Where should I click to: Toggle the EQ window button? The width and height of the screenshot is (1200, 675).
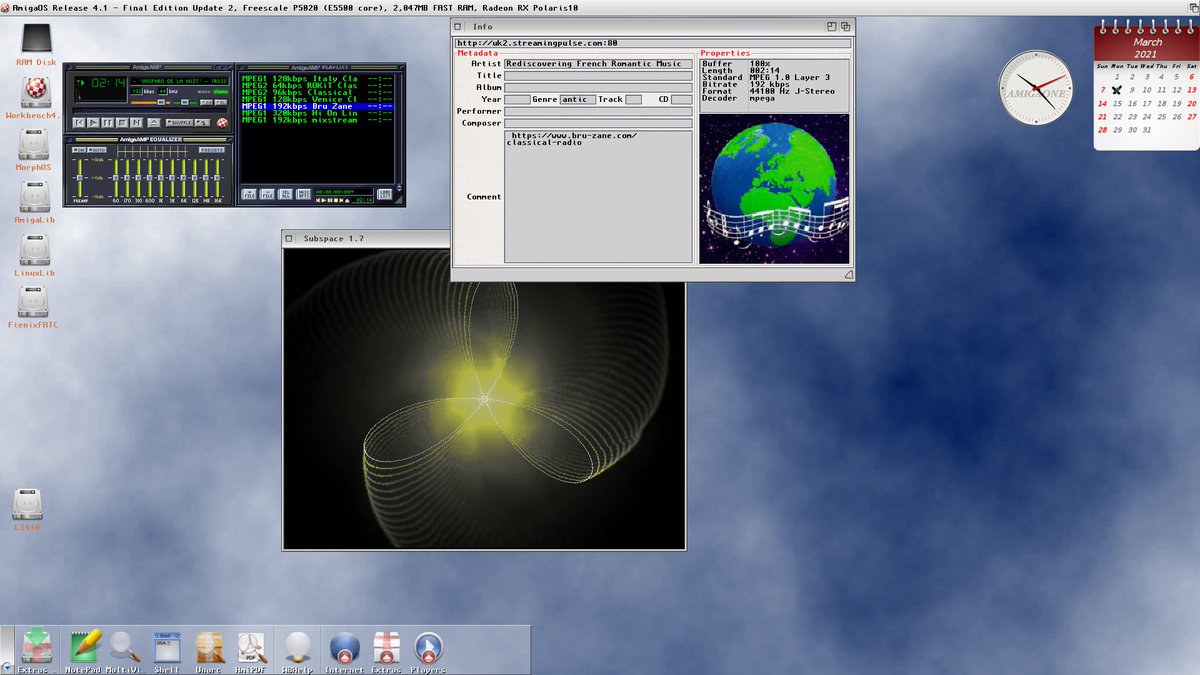pyautogui.click(x=206, y=102)
